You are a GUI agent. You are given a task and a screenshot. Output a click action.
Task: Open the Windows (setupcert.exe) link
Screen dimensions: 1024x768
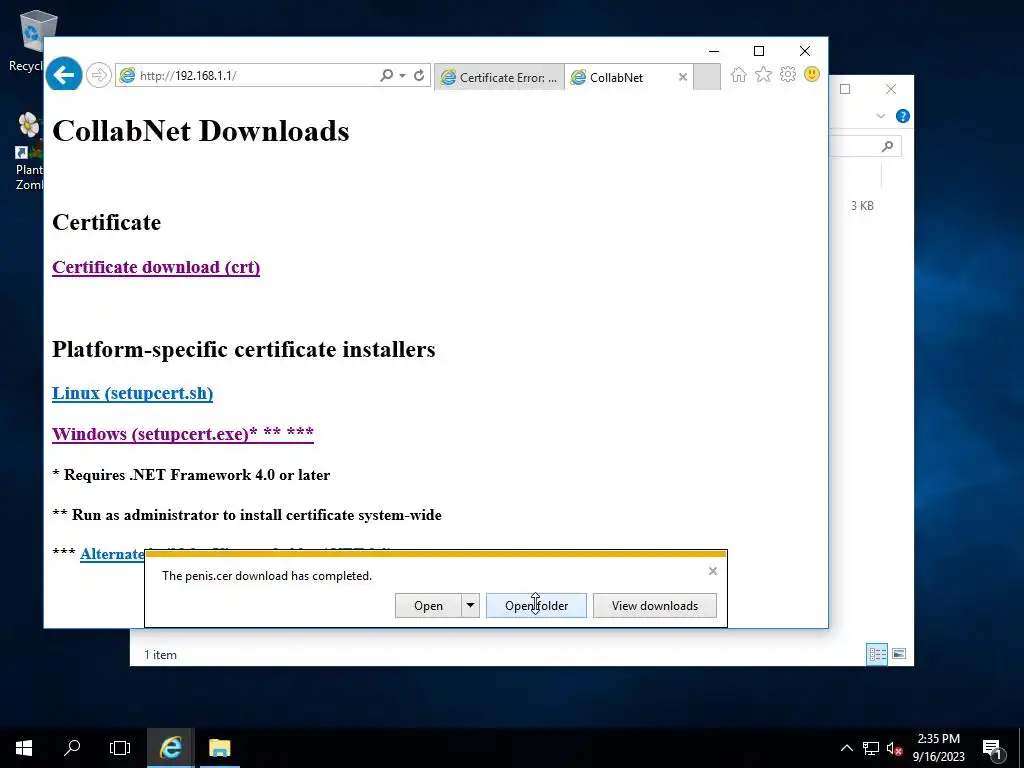click(183, 434)
